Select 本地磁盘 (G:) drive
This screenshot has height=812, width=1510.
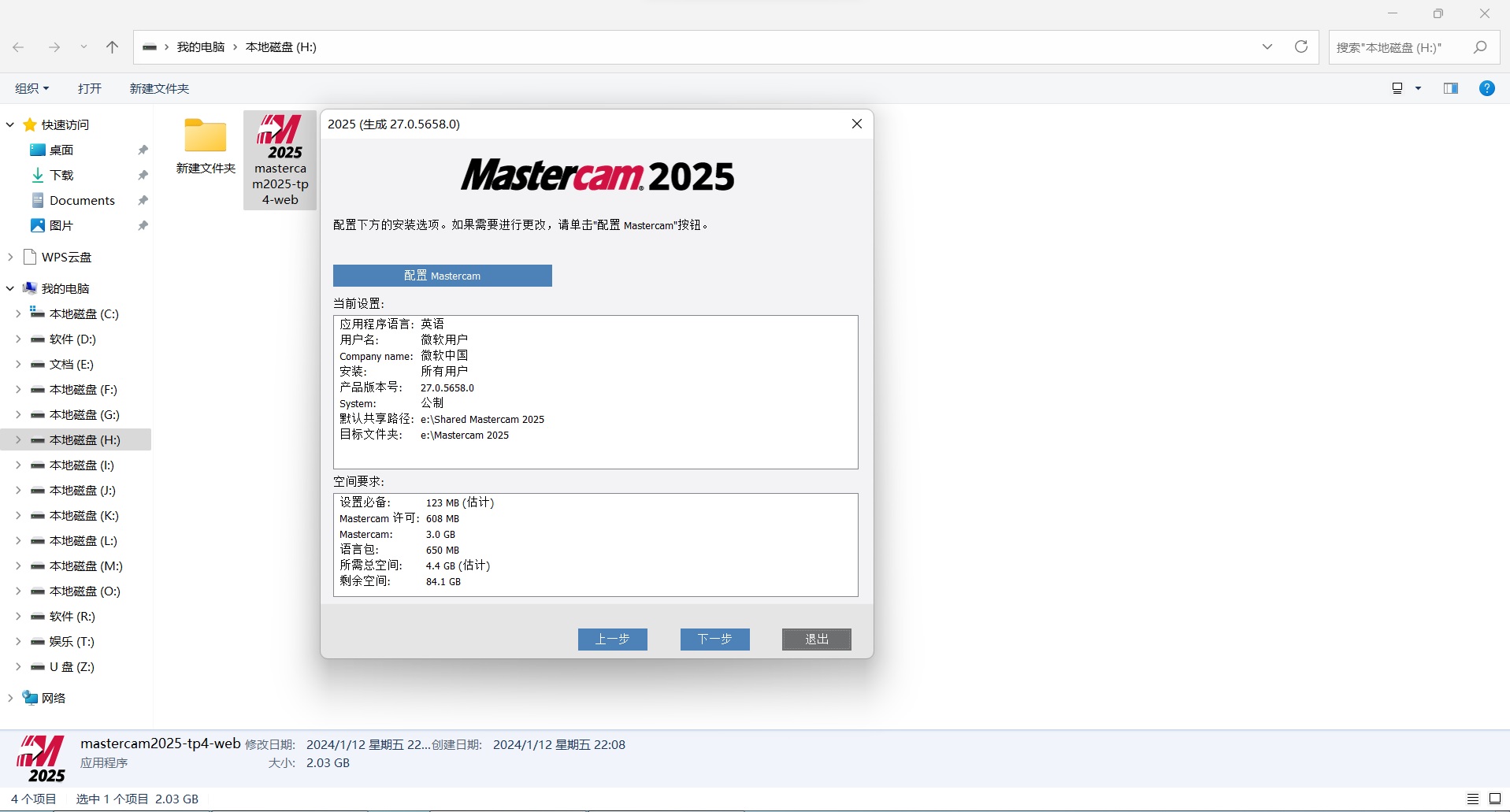(x=84, y=414)
